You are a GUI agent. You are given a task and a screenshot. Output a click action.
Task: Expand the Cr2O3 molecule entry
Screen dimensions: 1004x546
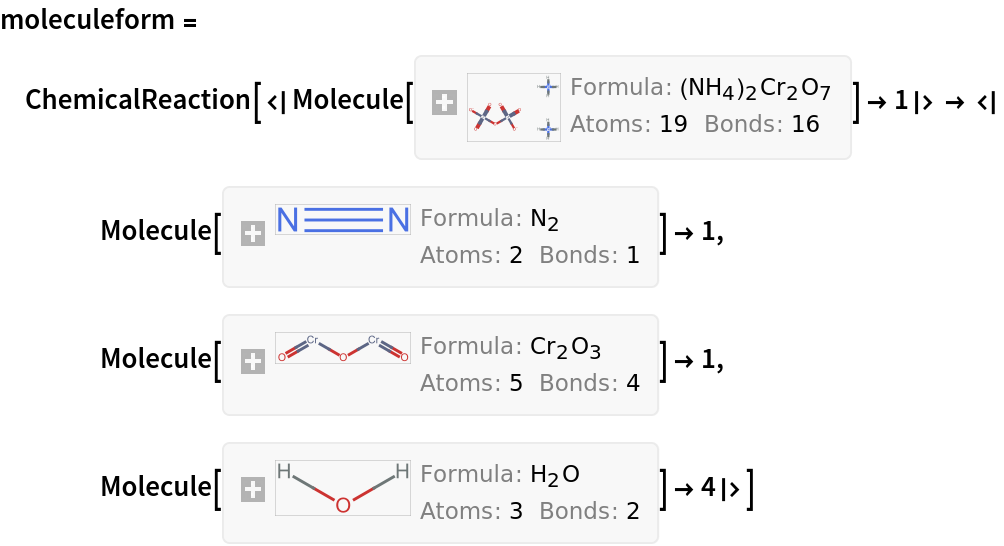253,362
